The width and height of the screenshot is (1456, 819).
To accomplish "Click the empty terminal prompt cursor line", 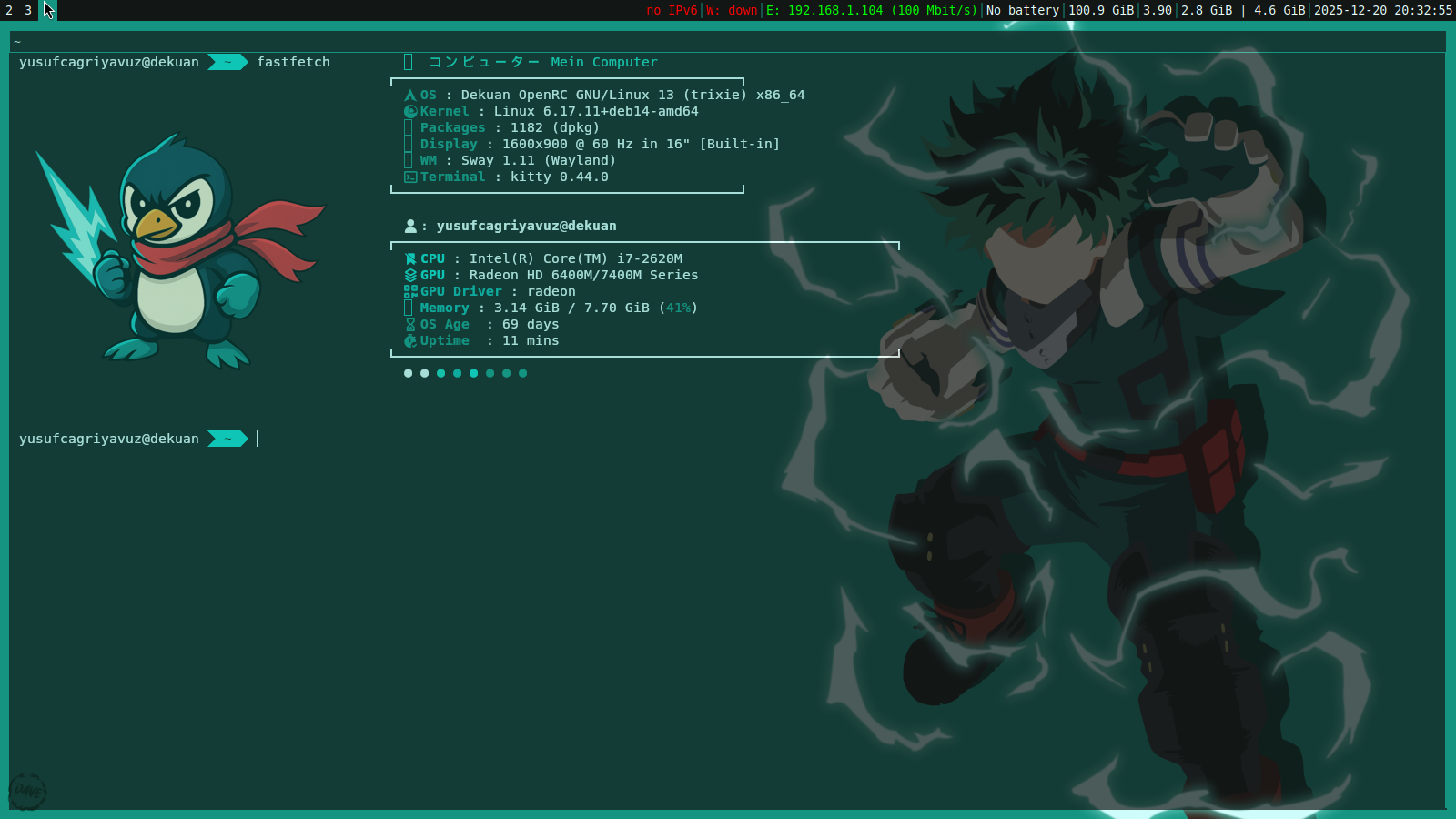I will [728, 439].
